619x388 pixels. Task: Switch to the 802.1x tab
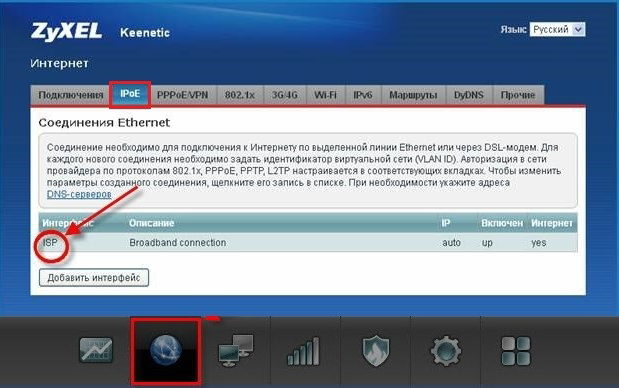click(x=240, y=95)
